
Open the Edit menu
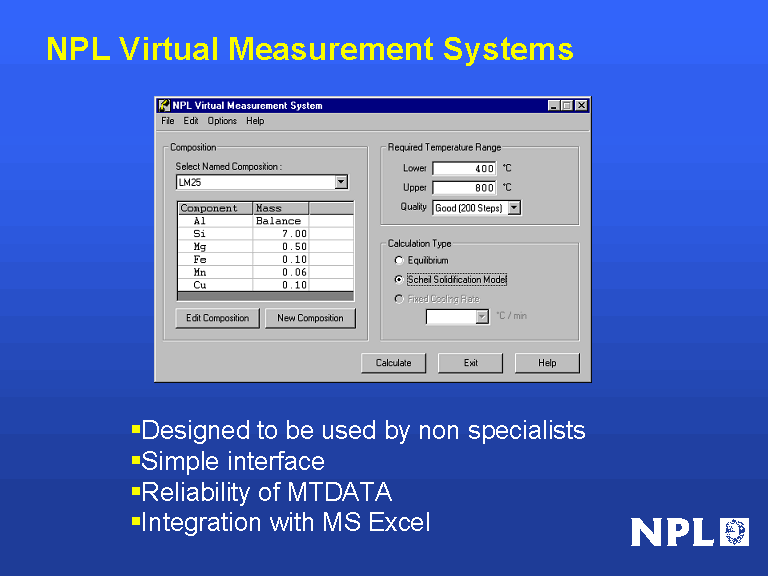coord(191,121)
